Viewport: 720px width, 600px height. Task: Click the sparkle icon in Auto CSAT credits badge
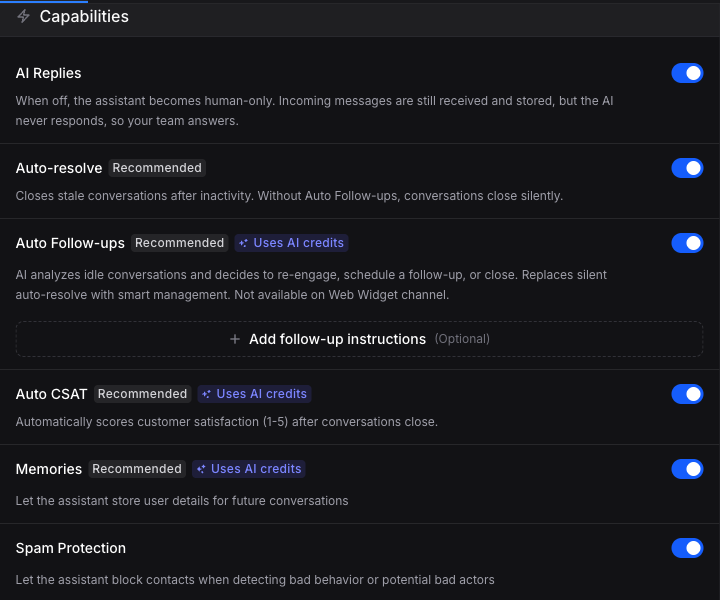pyautogui.click(x=206, y=394)
